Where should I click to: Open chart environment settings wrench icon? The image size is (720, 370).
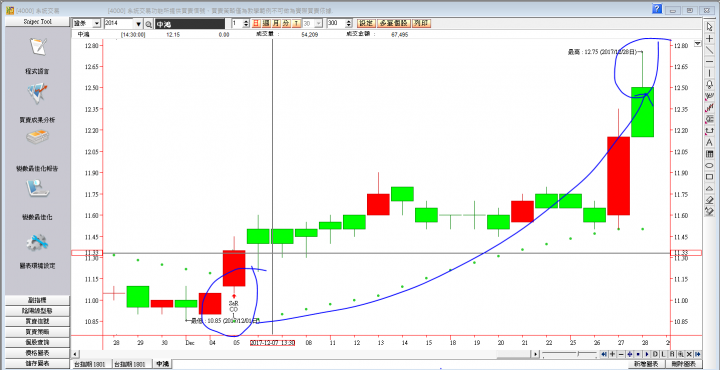(x=37, y=242)
